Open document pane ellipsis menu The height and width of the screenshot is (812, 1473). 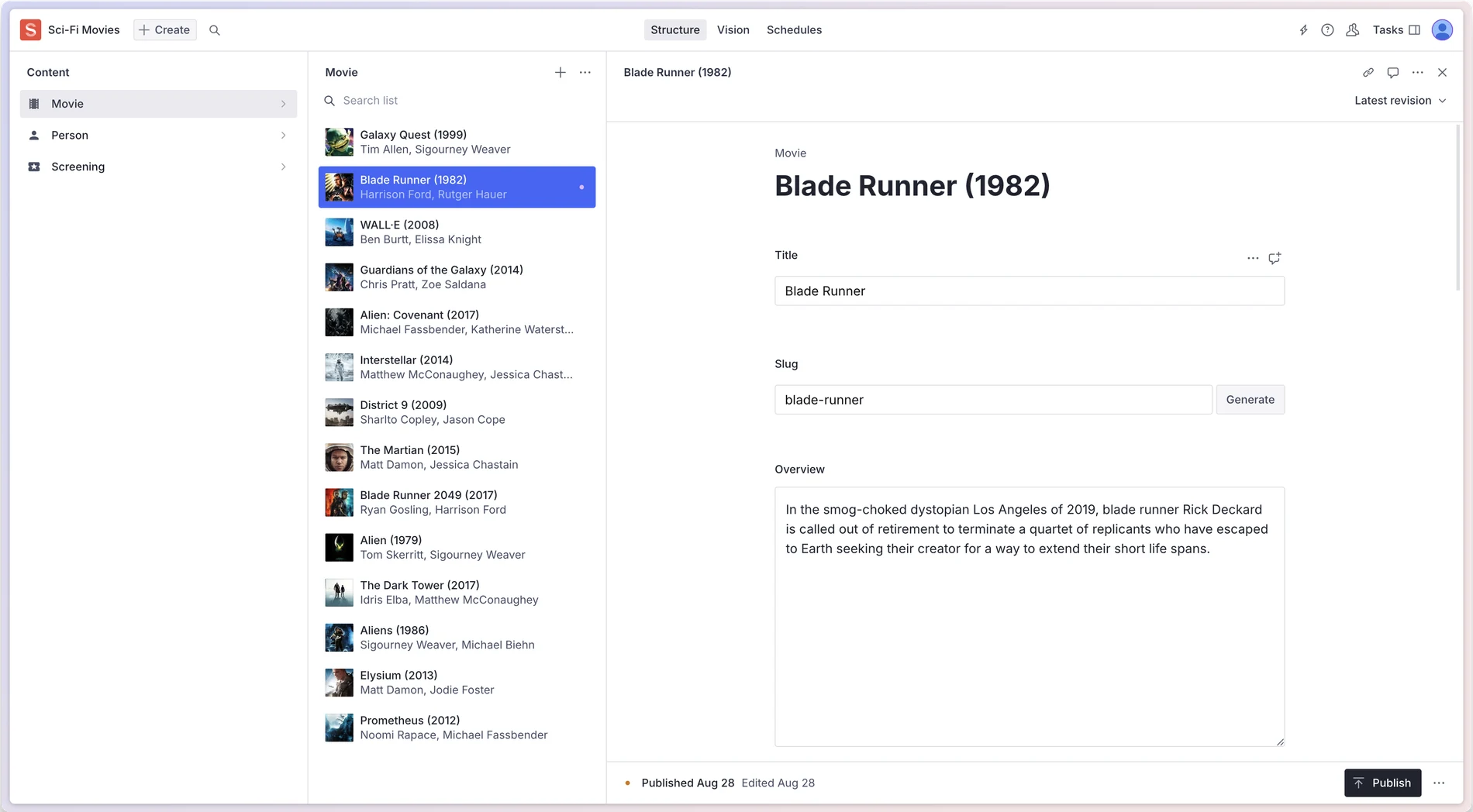pyautogui.click(x=1418, y=72)
